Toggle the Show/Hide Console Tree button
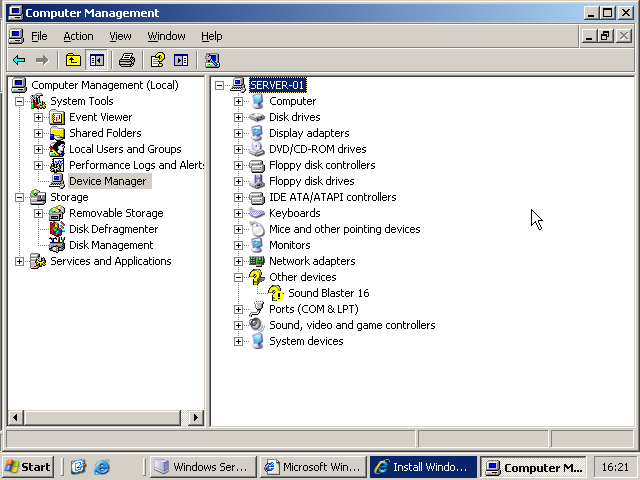Image resolution: width=640 pixels, height=480 pixels. tap(97, 60)
